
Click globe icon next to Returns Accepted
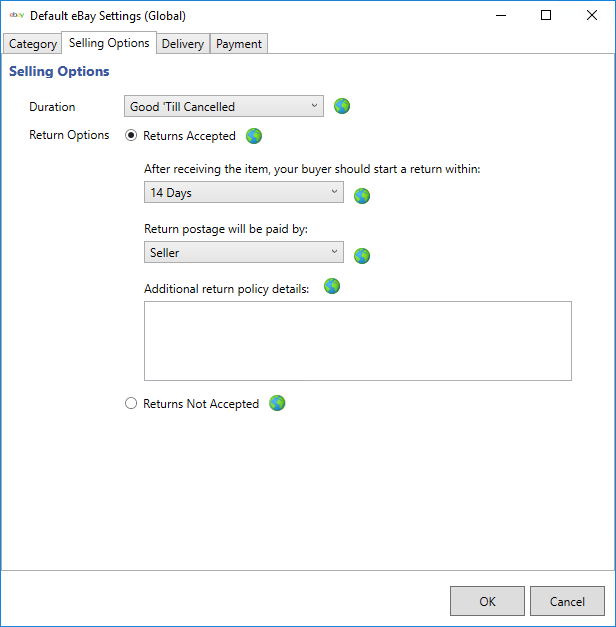[x=254, y=136]
